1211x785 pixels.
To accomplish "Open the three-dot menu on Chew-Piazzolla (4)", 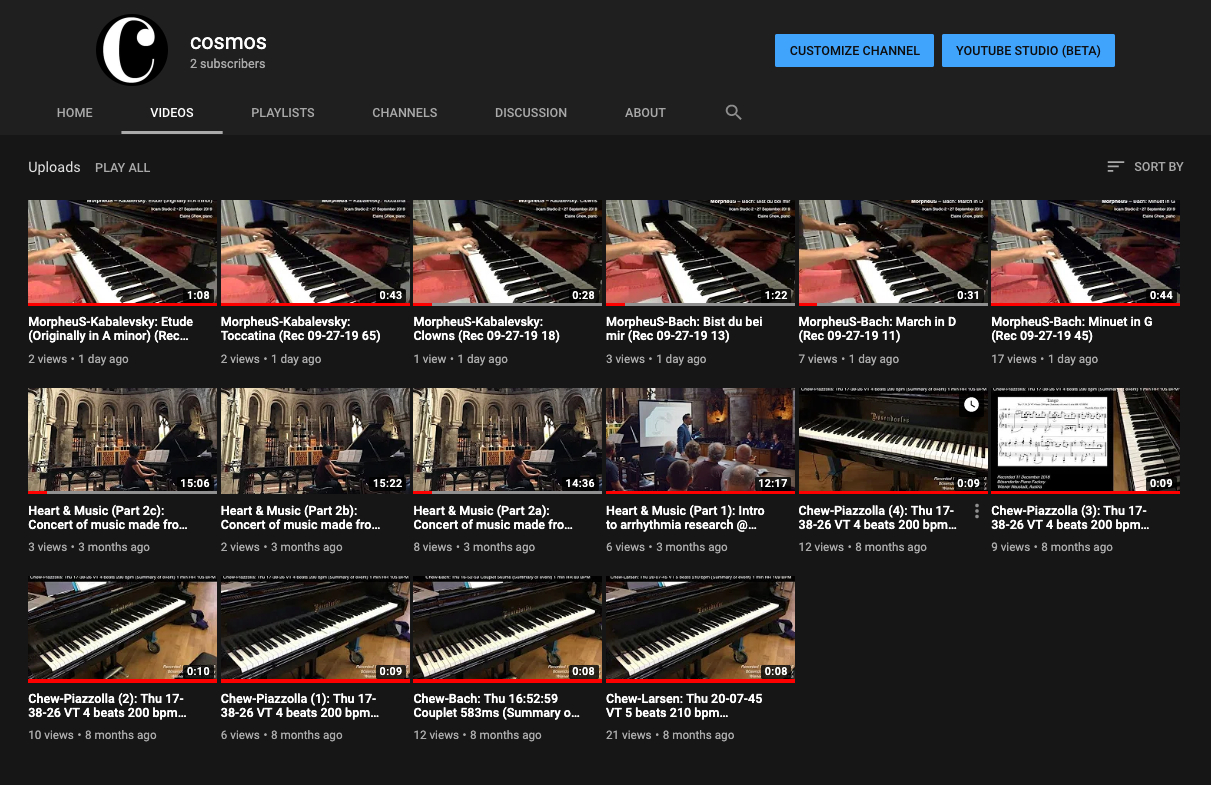I will coord(976,511).
